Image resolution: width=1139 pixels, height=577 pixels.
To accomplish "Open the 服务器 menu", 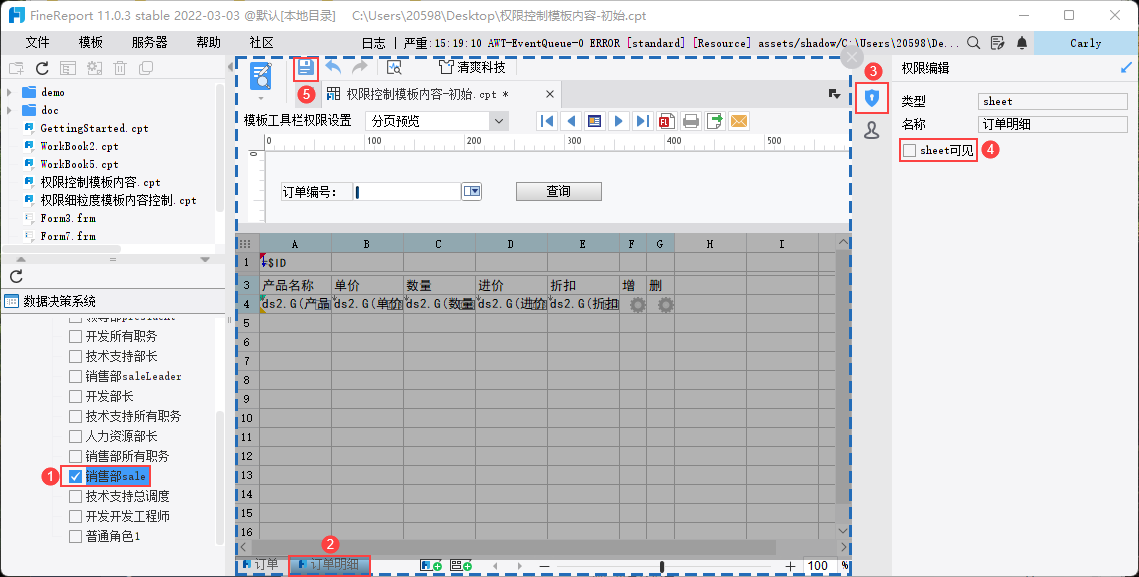I will [x=149, y=43].
